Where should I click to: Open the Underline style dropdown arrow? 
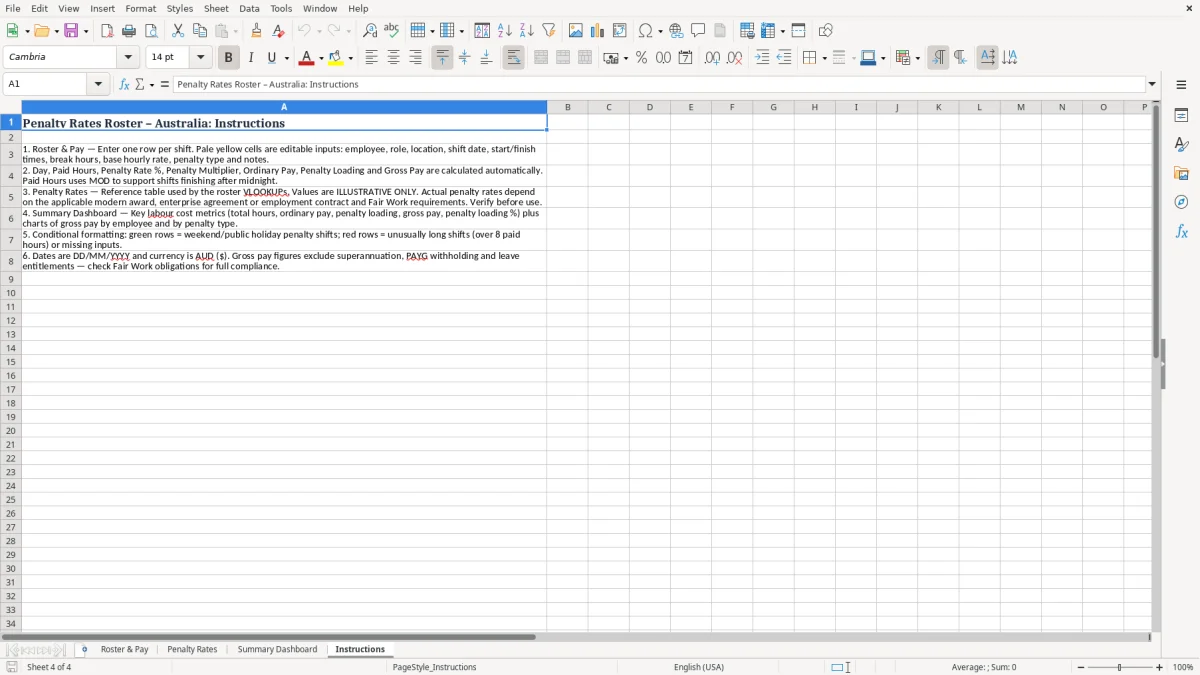286,58
